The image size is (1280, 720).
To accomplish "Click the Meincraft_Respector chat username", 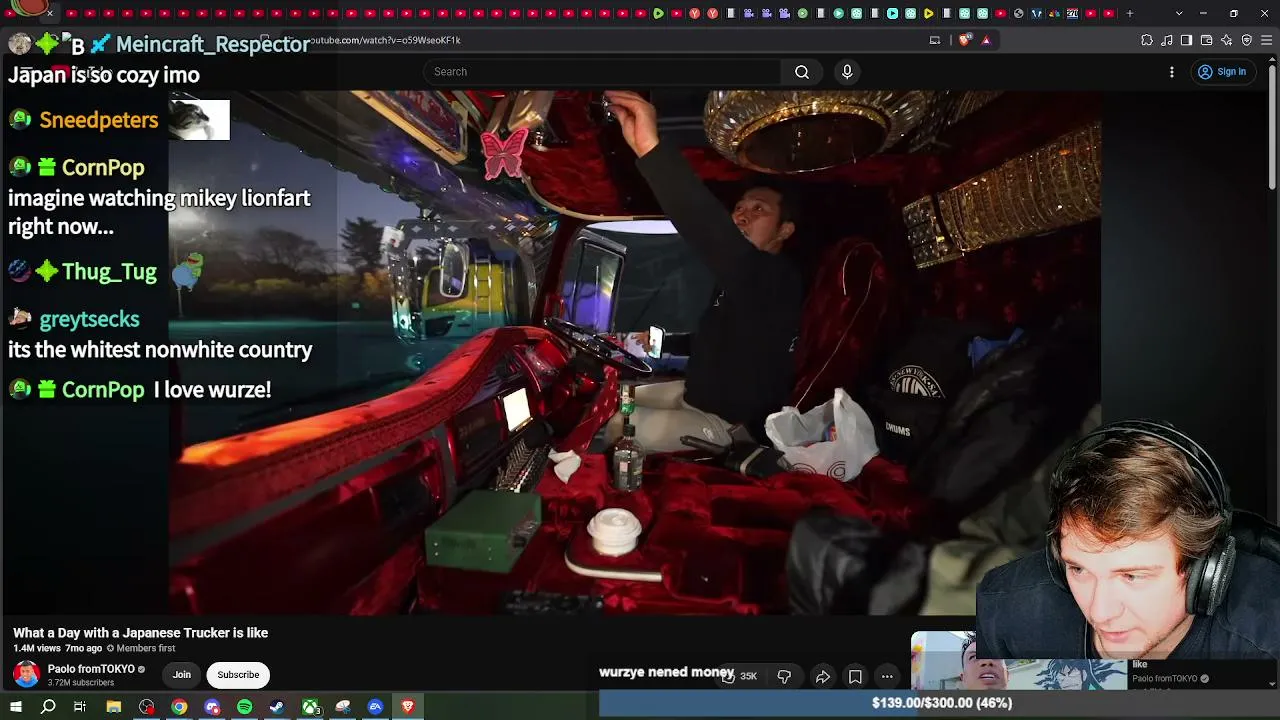I will coord(213,44).
